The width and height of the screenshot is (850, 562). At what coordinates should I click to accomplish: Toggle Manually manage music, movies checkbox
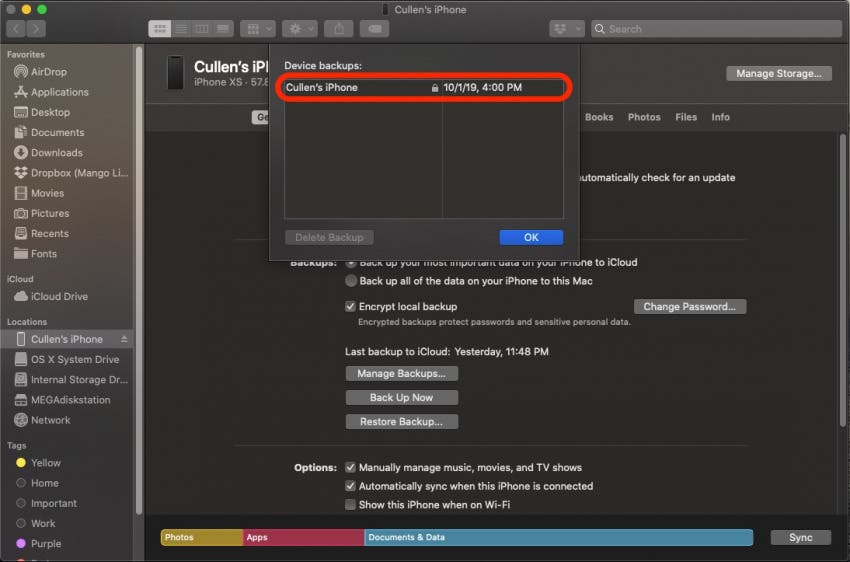(350, 467)
